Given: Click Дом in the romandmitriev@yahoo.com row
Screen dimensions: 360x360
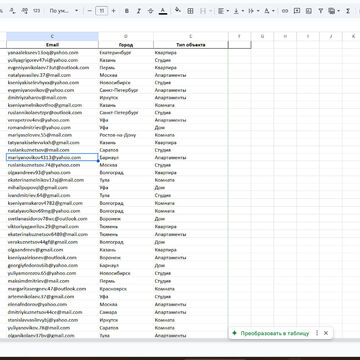Looking at the screenshot, I should click(191, 127).
